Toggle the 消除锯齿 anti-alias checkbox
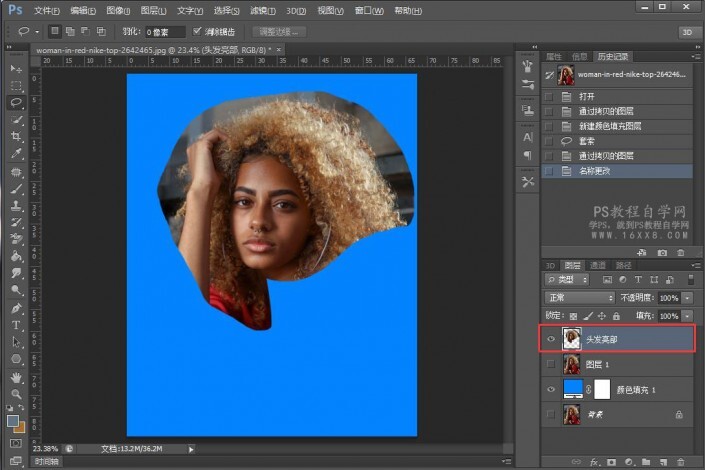705x470 pixels. [198, 32]
